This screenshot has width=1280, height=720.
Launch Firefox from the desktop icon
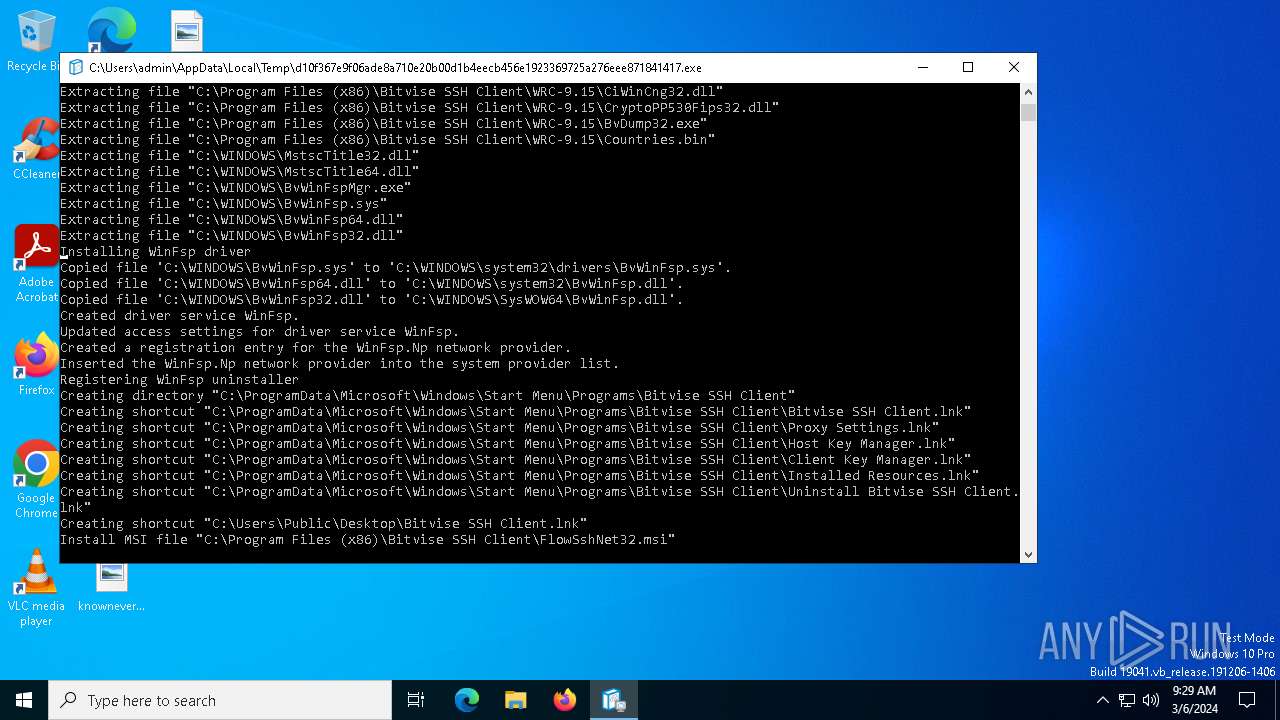tap(36, 365)
